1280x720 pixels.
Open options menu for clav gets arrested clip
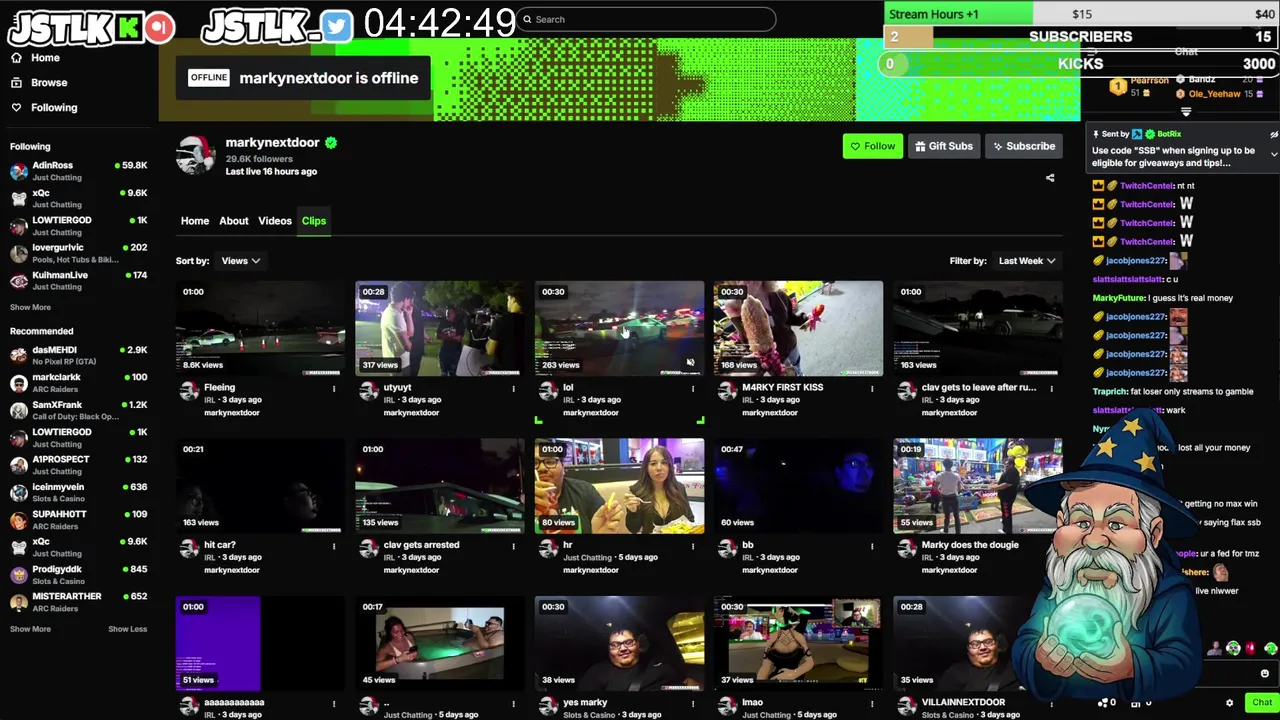pos(513,546)
